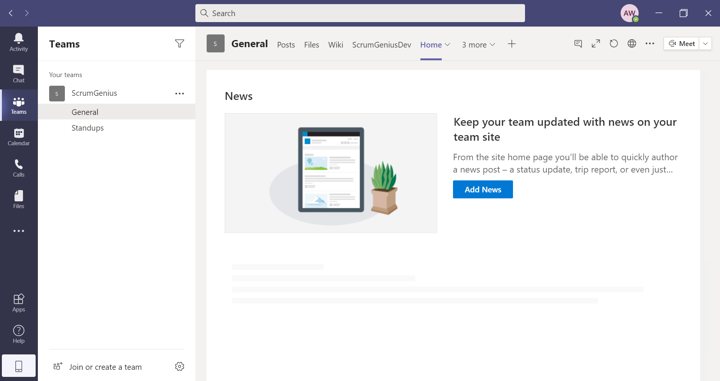Click the Join or create a team icon

pyautogui.click(x=57, y=366)
